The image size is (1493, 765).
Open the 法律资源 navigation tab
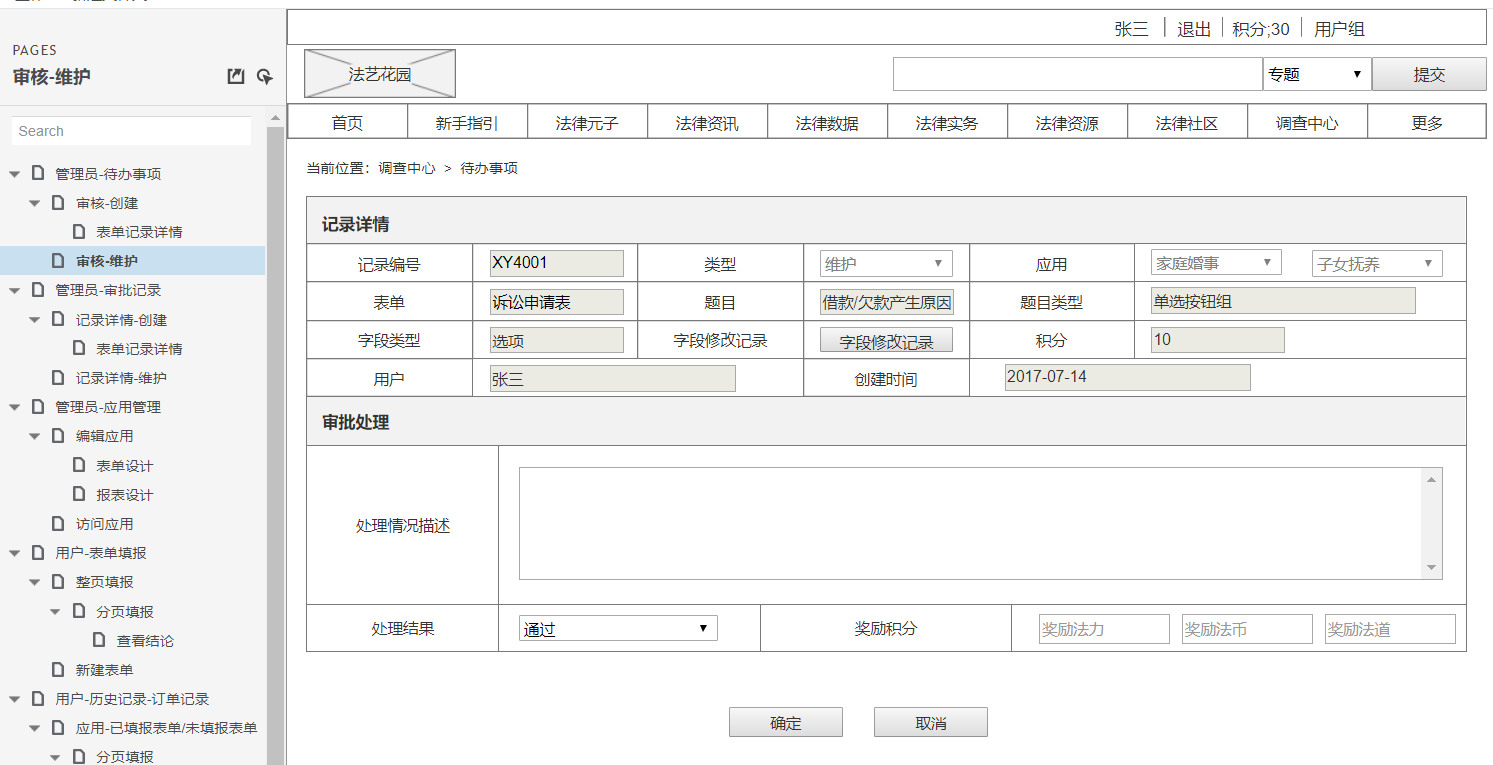pyautogui.click(x=1067, y=123)
